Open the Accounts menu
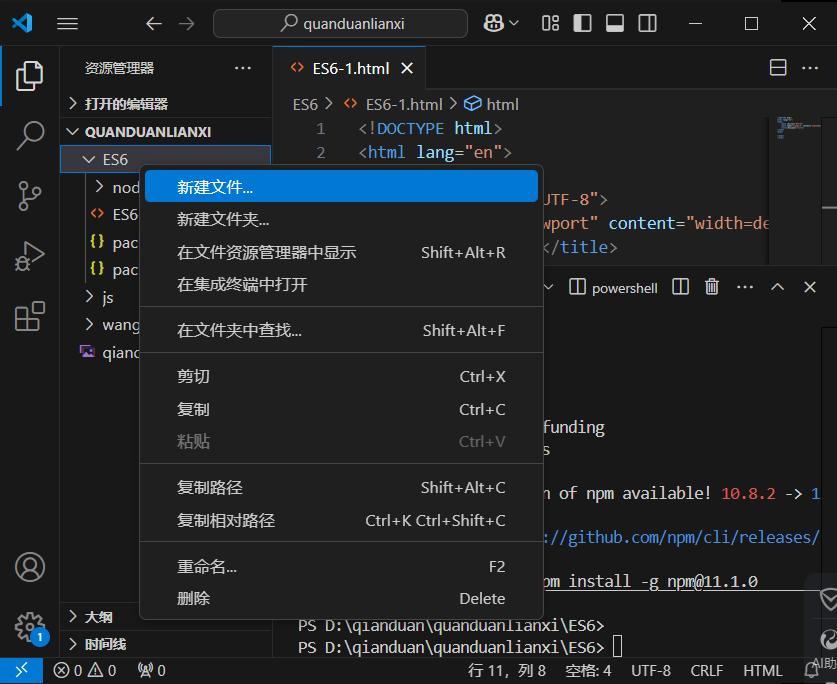Viewport: 837px width, 684px height. point(30,567)
